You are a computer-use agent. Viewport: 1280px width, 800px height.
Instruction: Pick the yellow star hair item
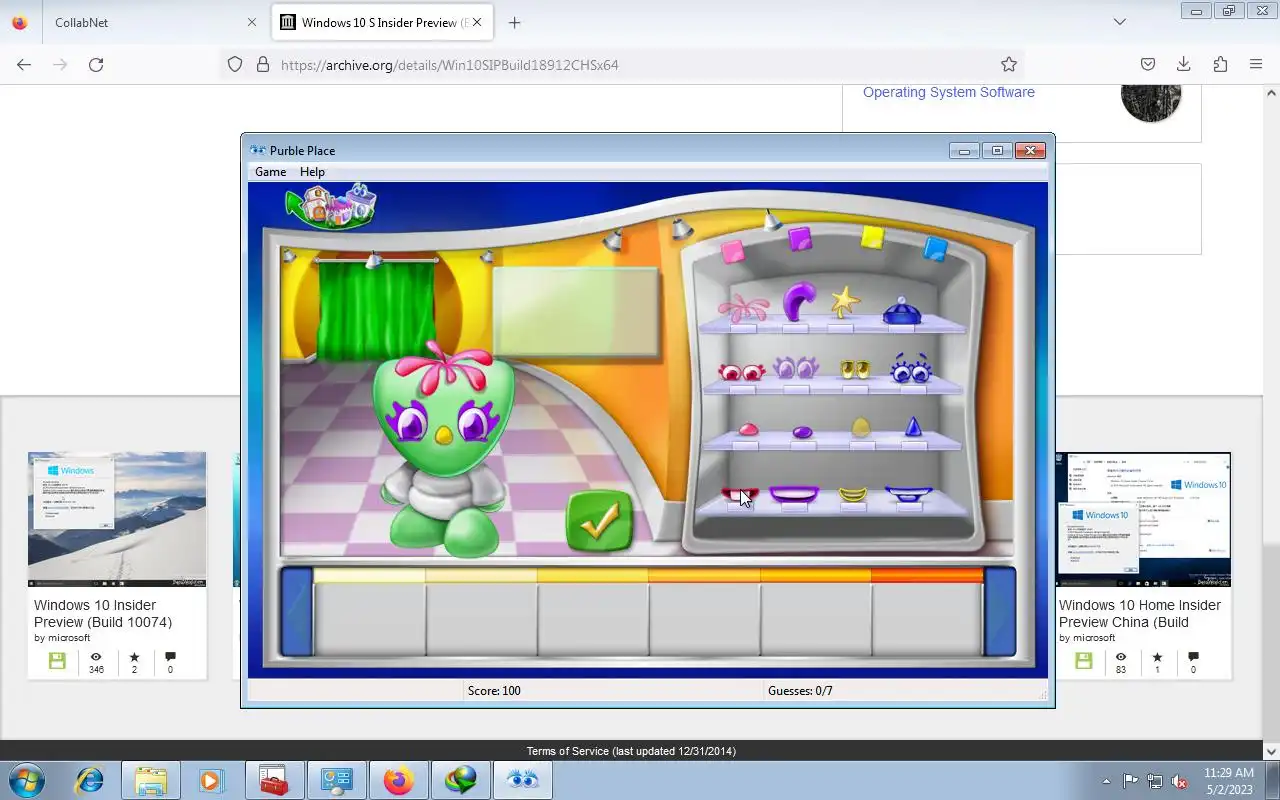click(x=846, y=302)
